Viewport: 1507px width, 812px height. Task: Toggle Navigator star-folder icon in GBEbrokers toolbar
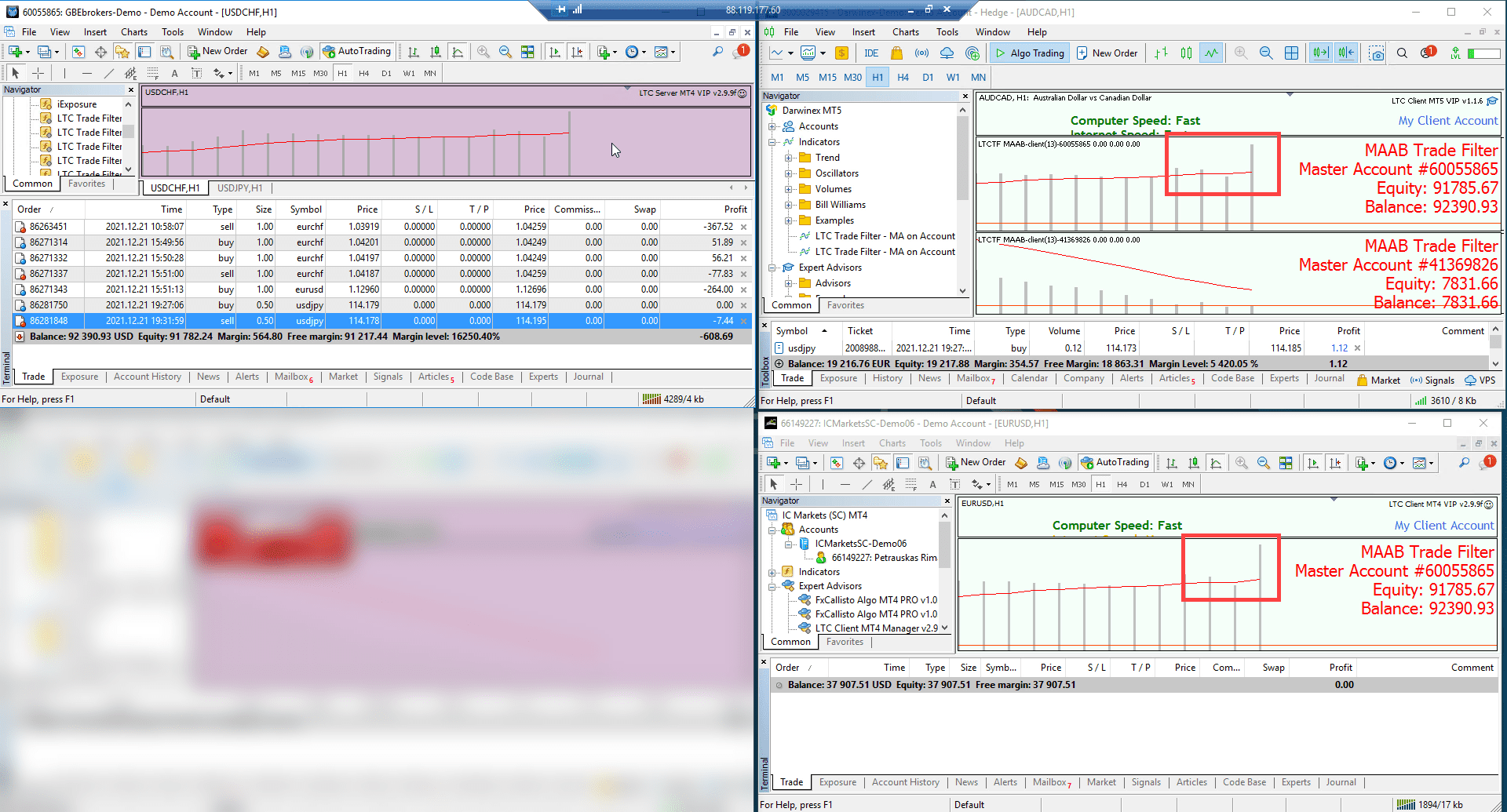pyautogui.click(x=122, y=52)
